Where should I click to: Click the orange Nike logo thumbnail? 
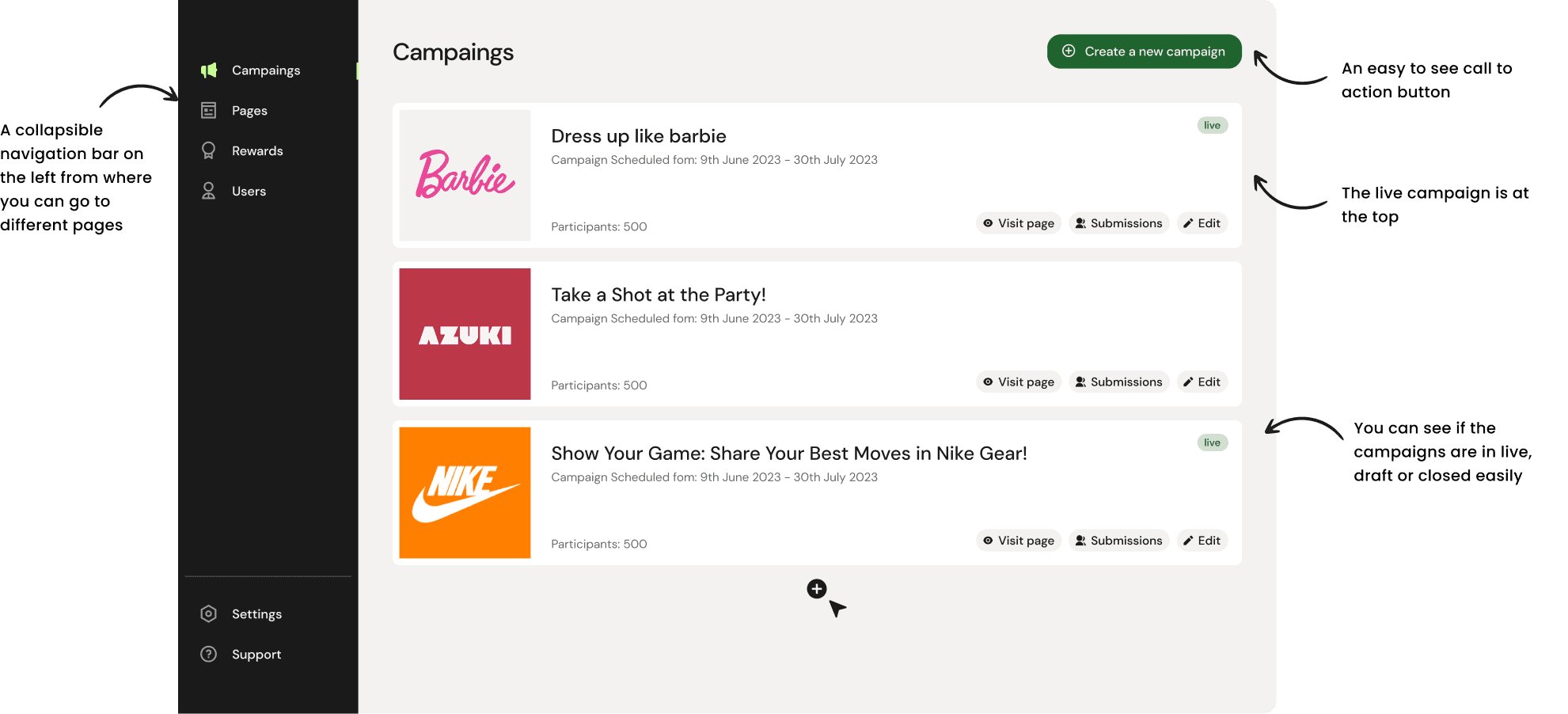(465, 493)
